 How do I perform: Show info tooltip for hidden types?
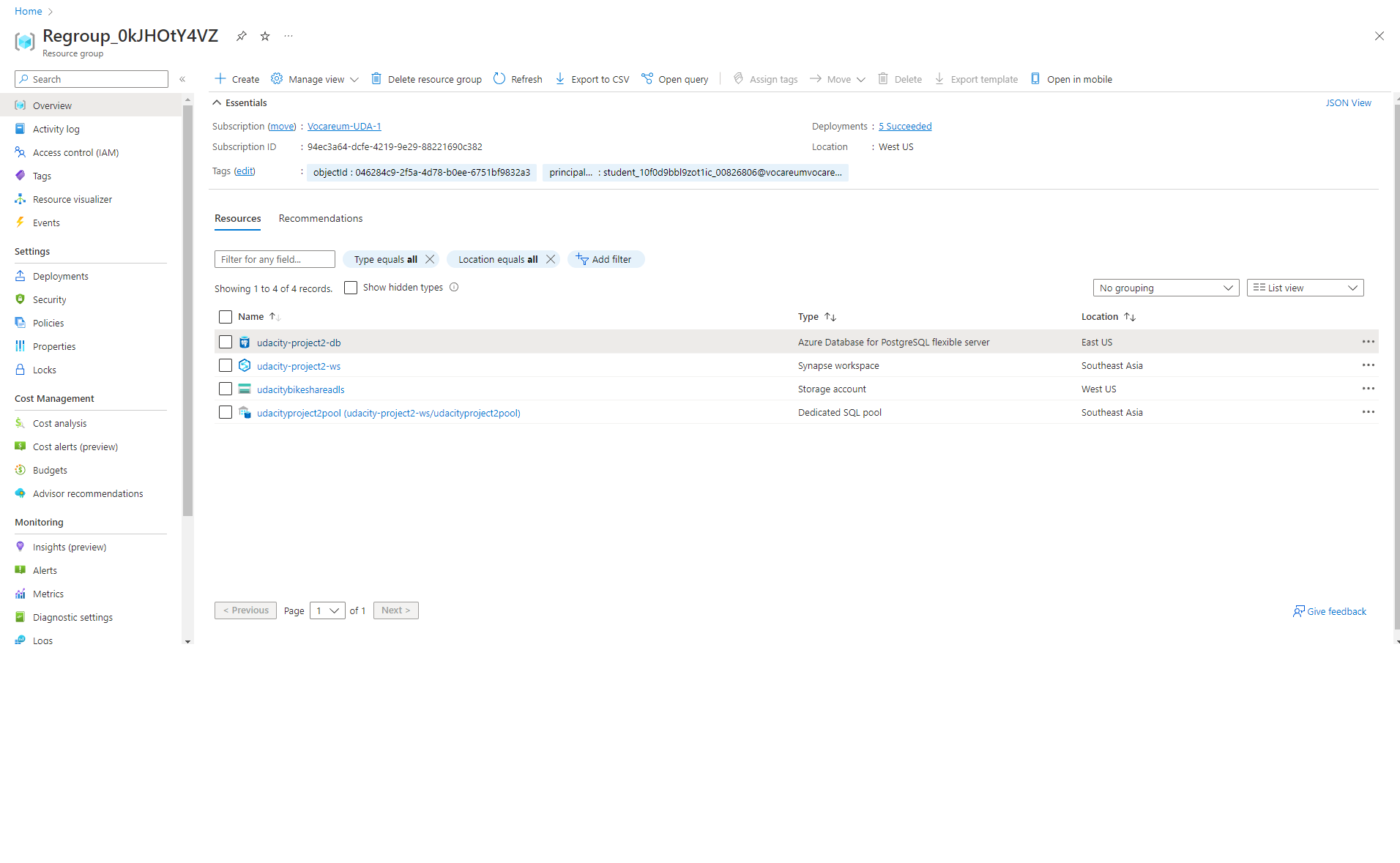454,287
